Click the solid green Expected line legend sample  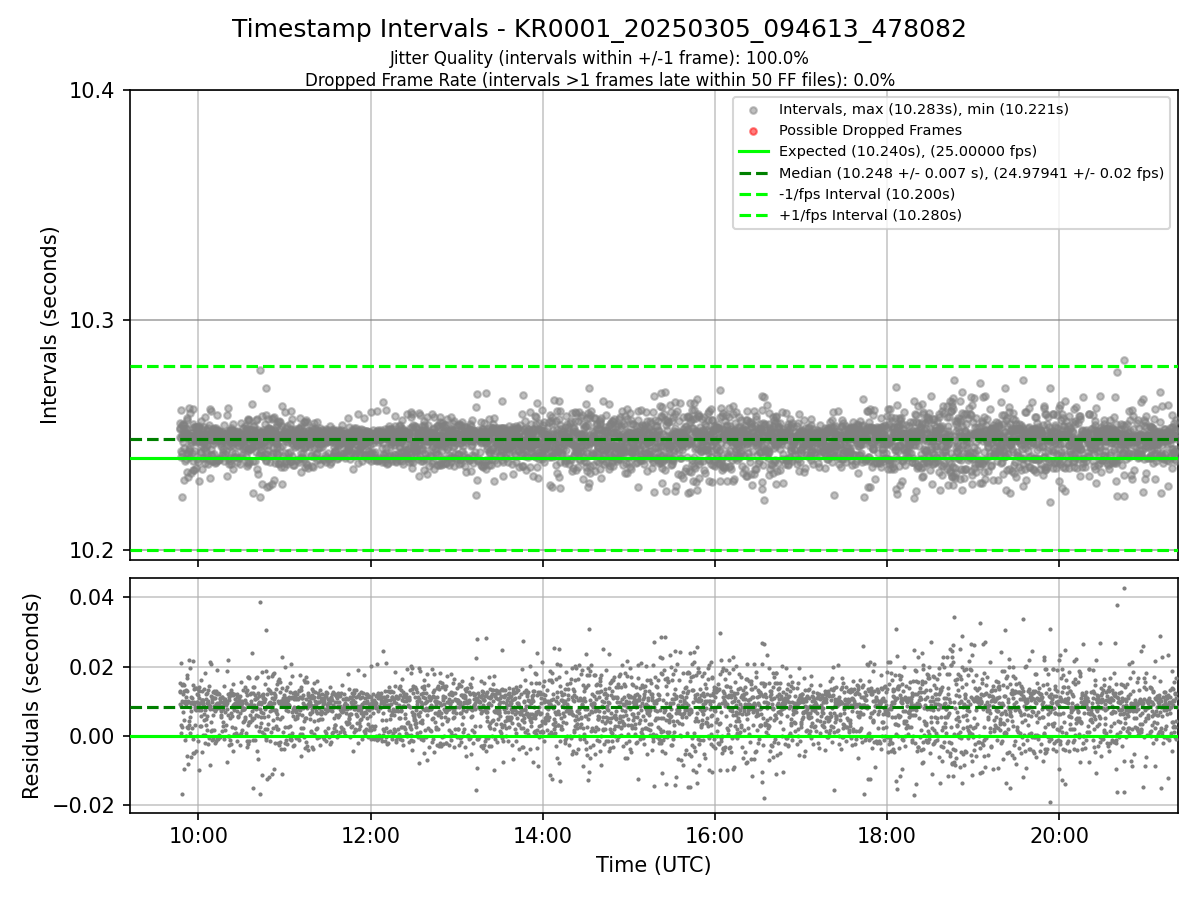point(753,151)
